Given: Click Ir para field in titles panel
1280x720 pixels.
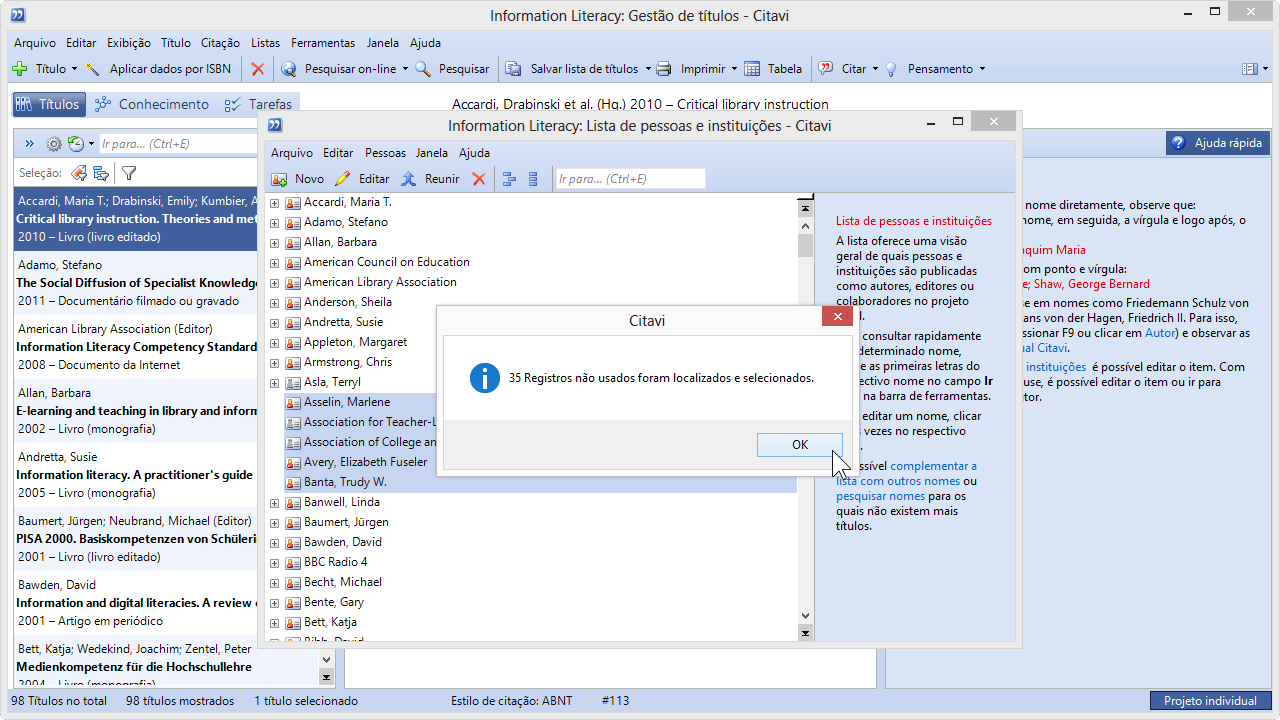Looking at the screenshot, I should click(x=180, y=144).
